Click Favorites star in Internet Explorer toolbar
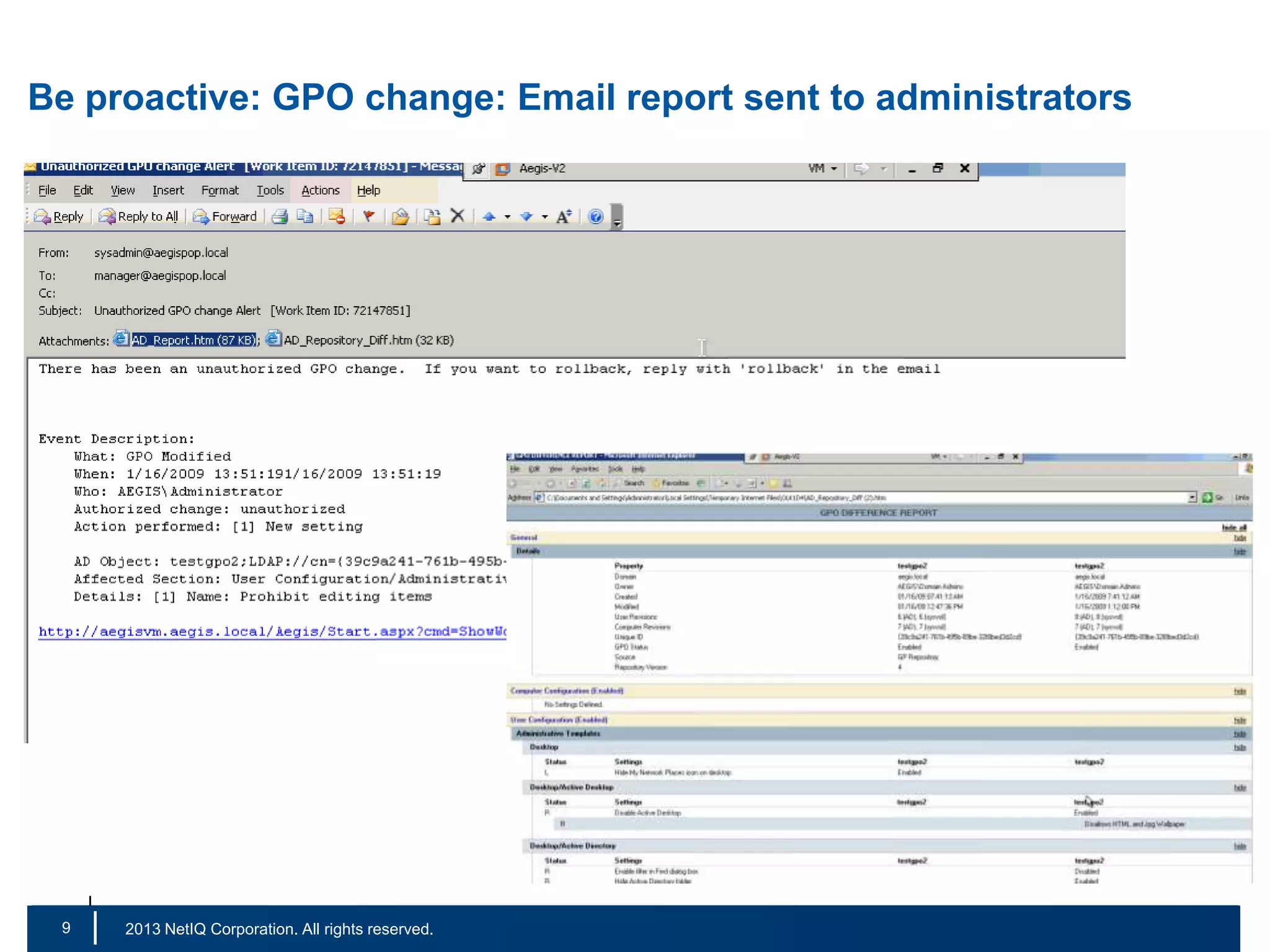 coord(672,483)
